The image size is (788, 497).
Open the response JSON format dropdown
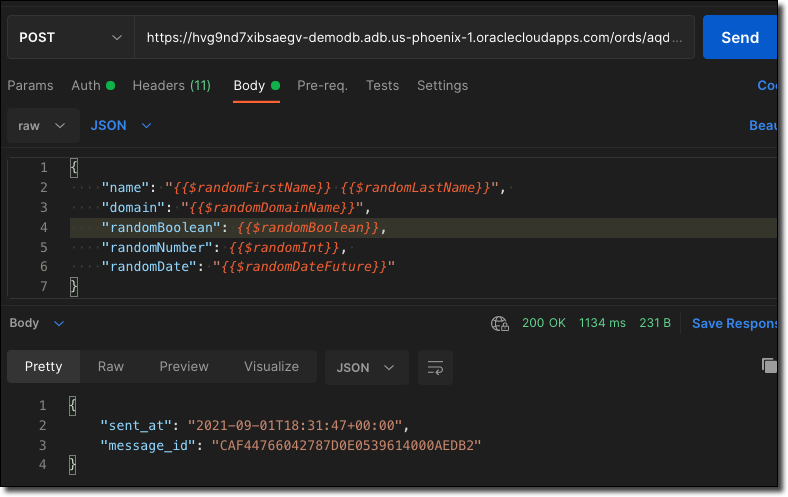366,367
